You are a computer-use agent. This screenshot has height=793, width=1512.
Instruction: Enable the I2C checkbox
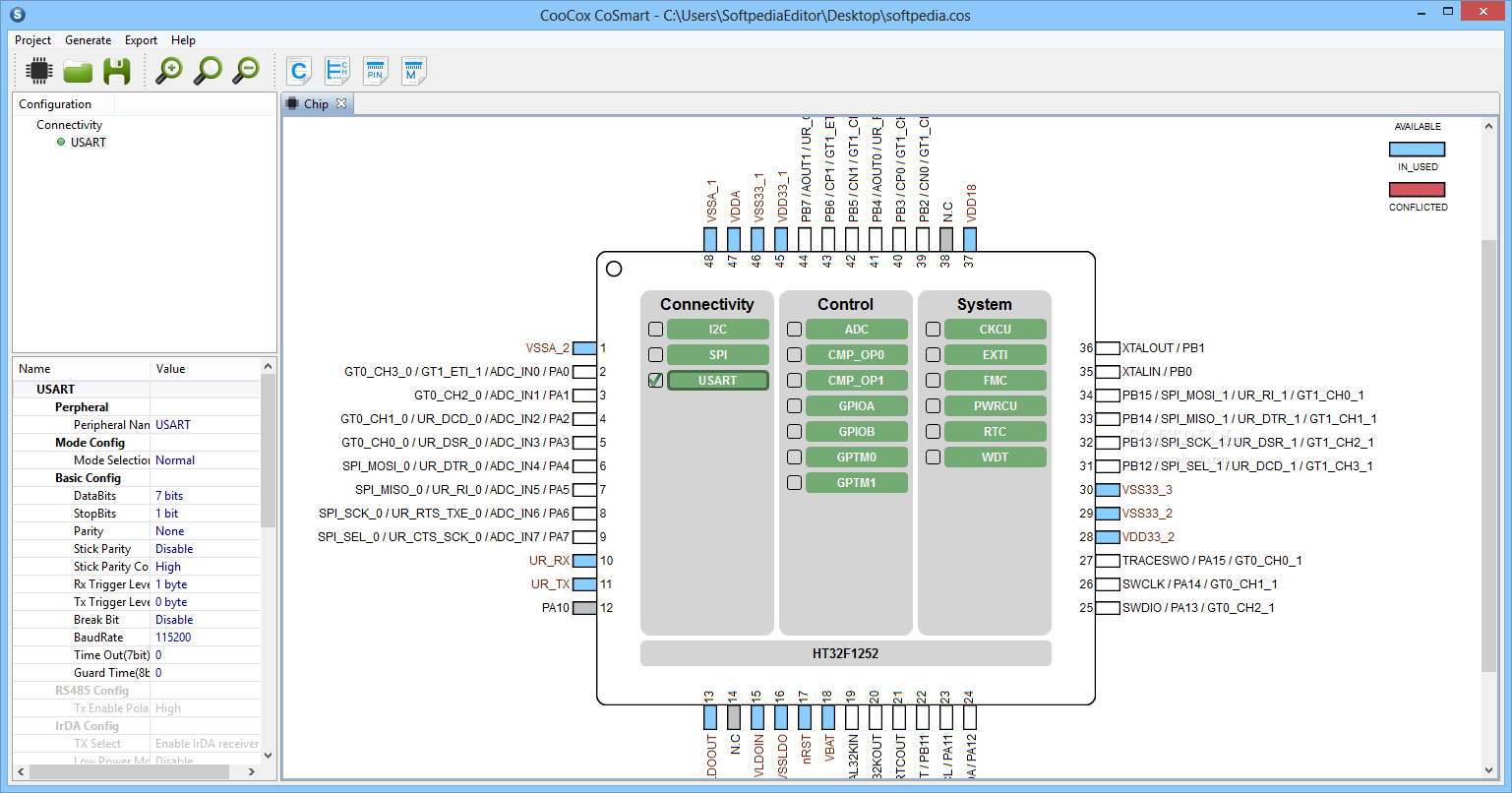pos(656,330)
